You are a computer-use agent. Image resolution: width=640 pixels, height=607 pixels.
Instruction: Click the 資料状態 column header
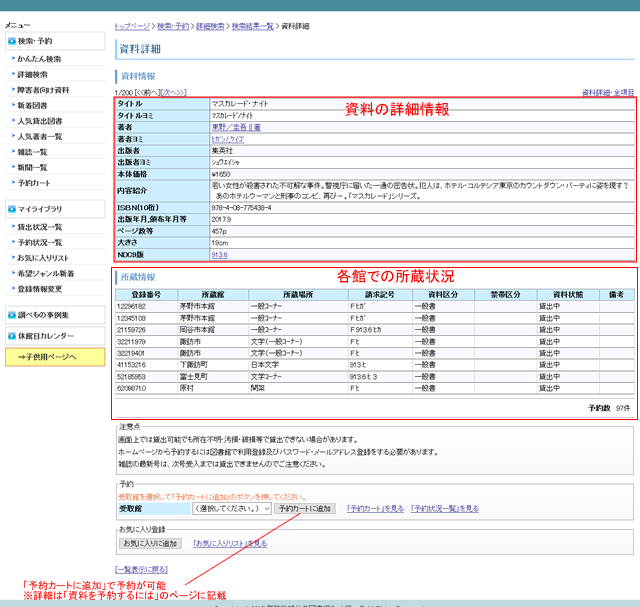point(568,295)
